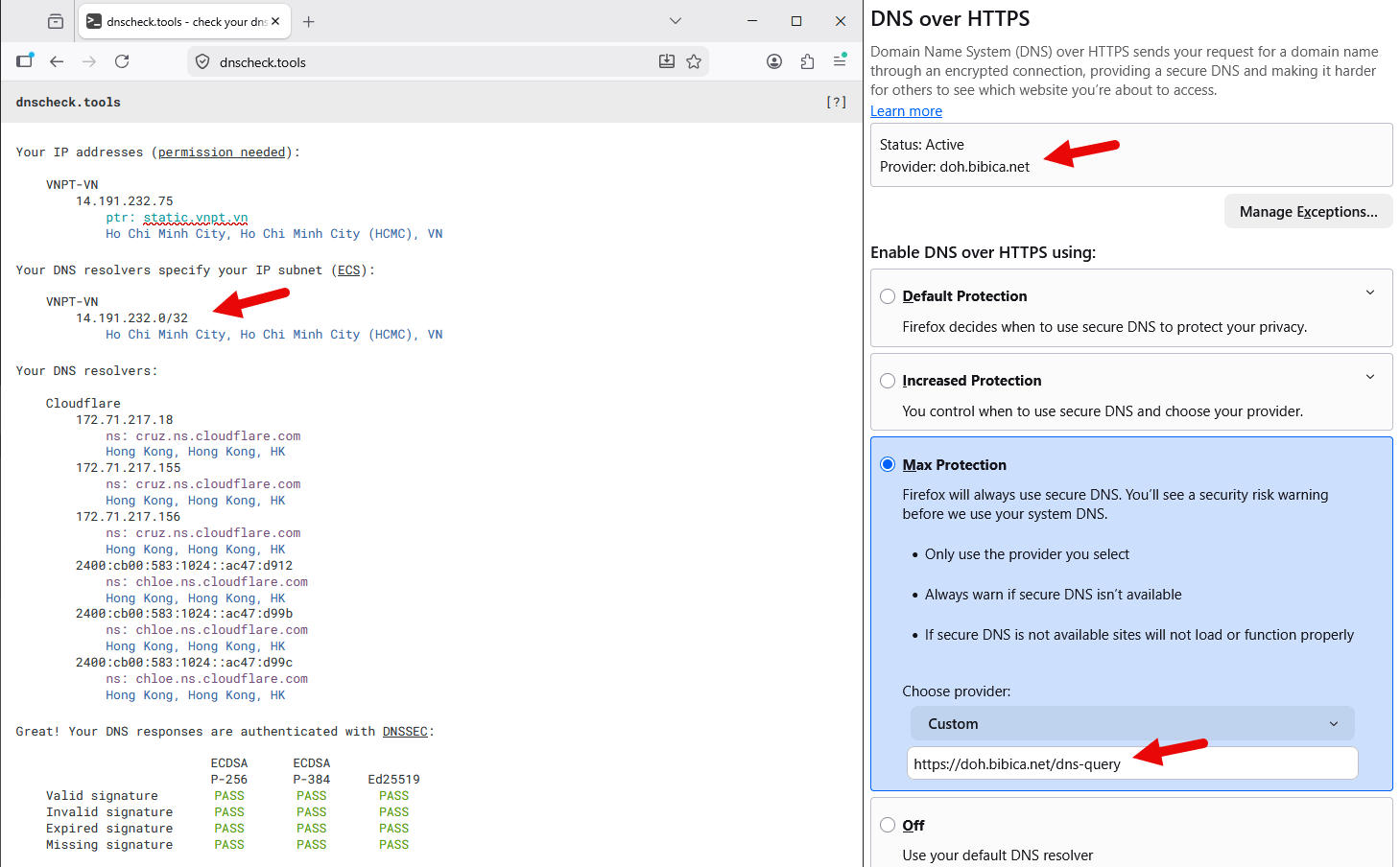The height and width of the screenshot is (867, 1400).
Task: Expand the Increased Protection details chevron
Action: pos(1370,377)
